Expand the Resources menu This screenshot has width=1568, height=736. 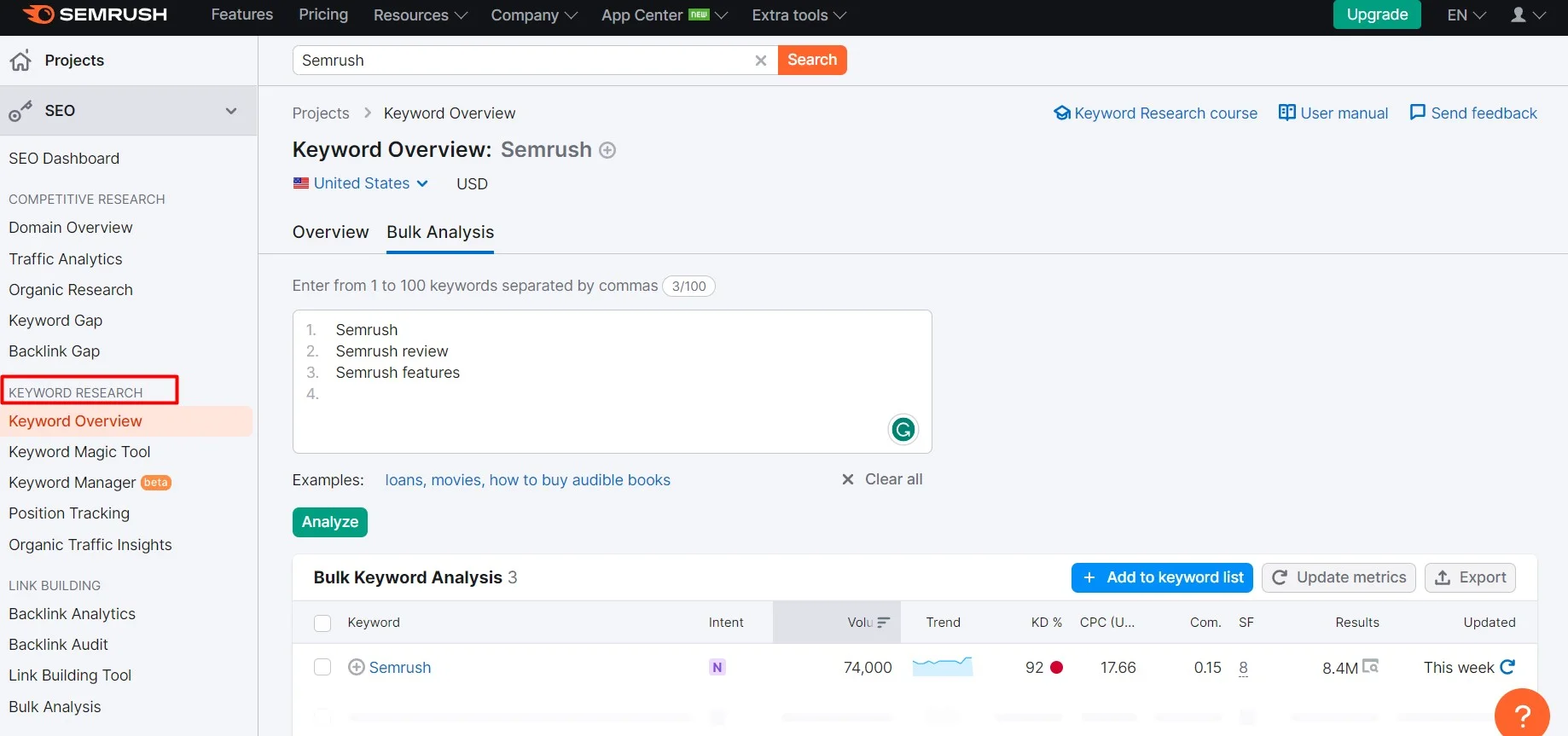pyautogui.click(x=421, y=15)
